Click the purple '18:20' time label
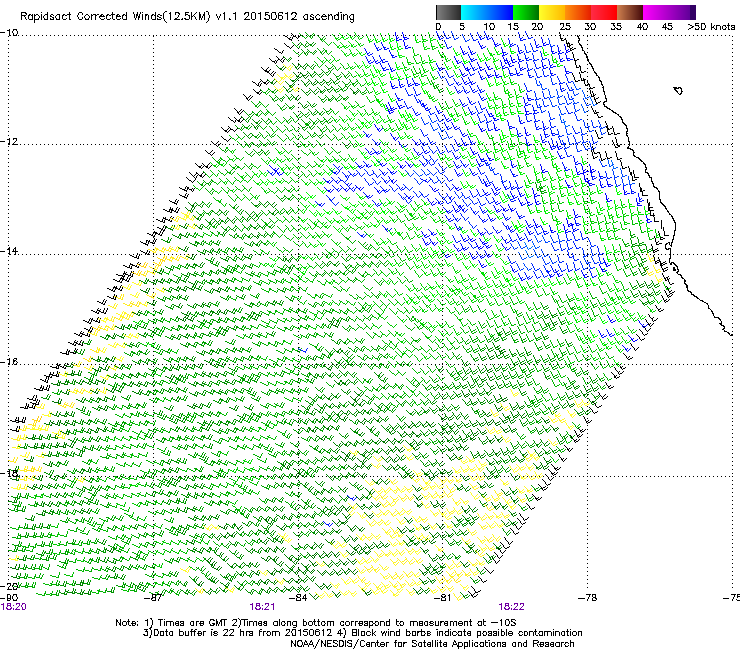740x650 pixels. (x=14, y=607)
